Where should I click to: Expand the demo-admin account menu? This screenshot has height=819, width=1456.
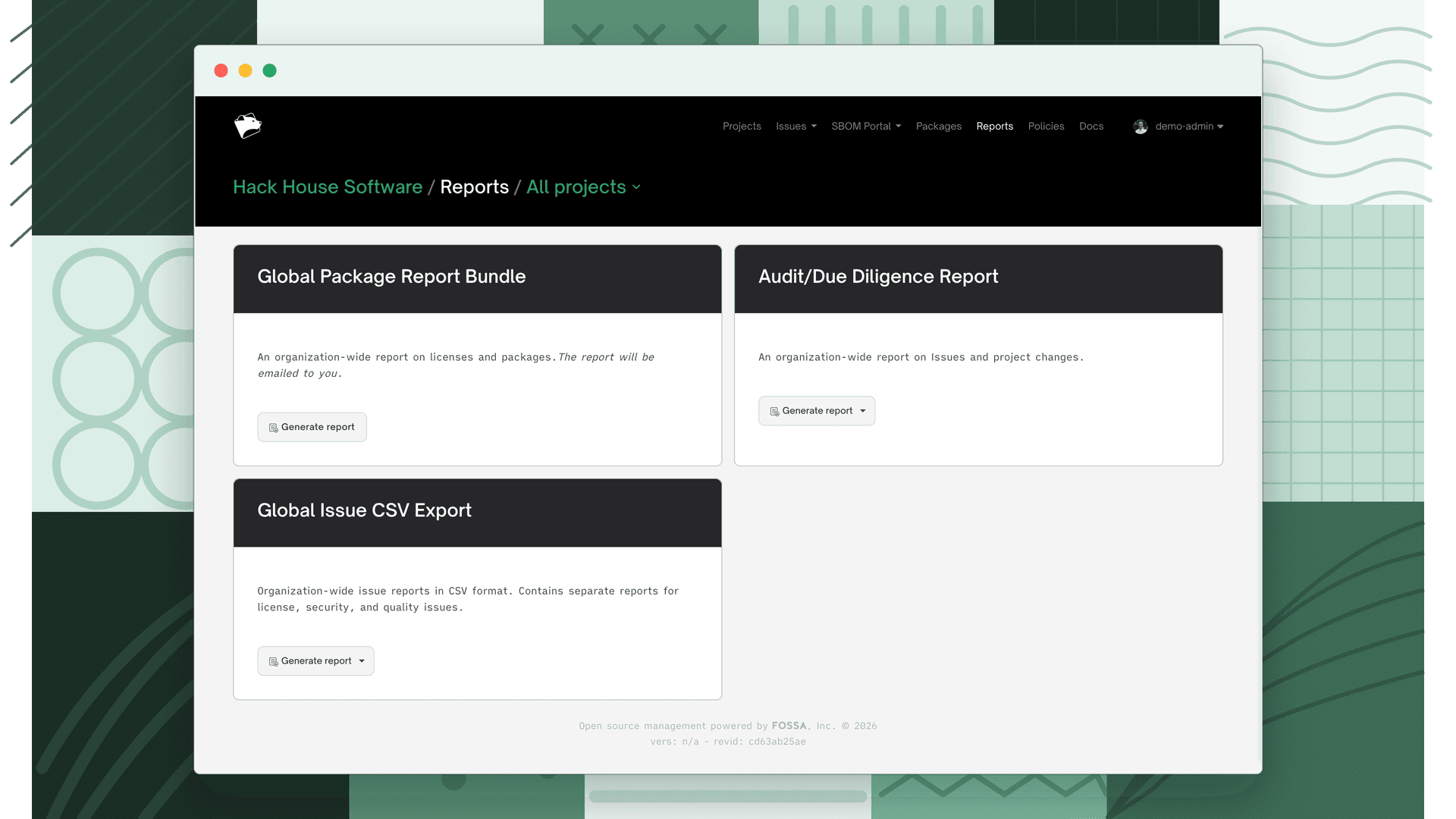click(x=1189, y=126)
